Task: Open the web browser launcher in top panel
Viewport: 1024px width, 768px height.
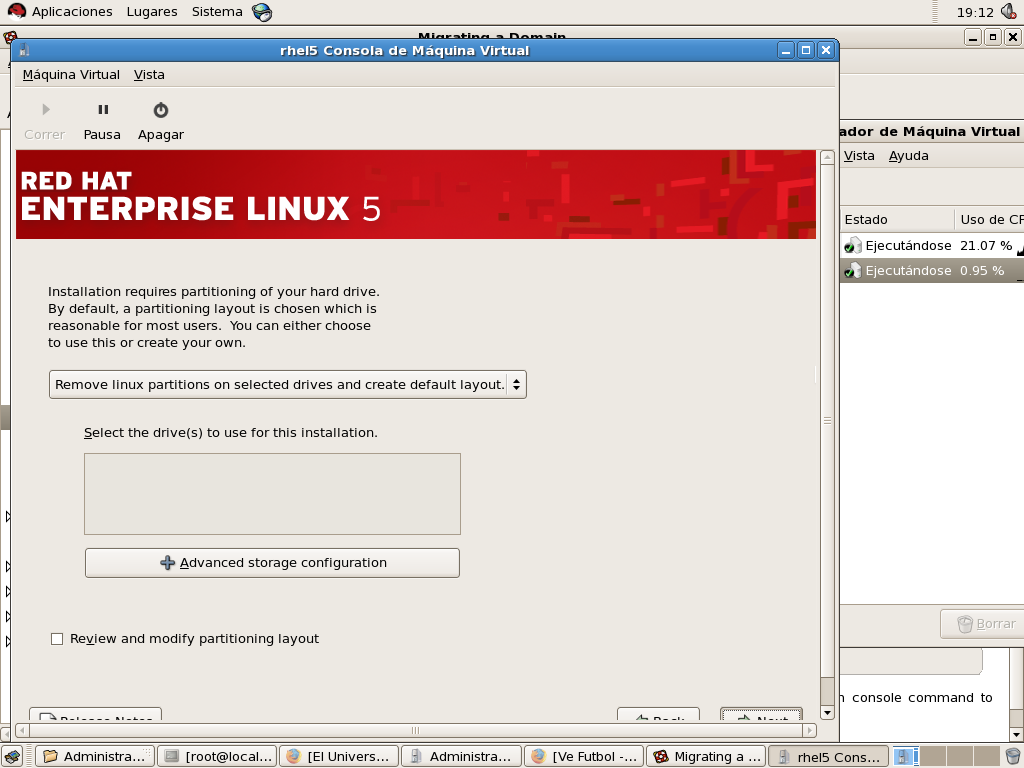Action: (262, 12)
